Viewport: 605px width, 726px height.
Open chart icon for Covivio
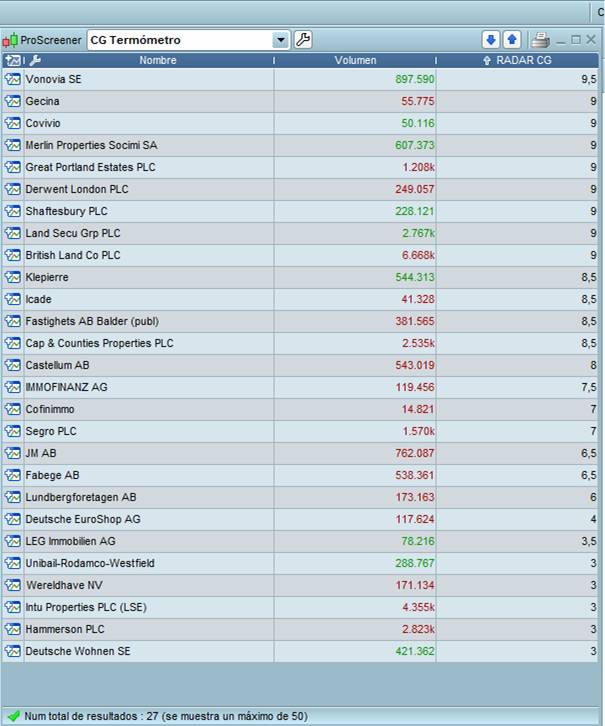click(13, 123)
